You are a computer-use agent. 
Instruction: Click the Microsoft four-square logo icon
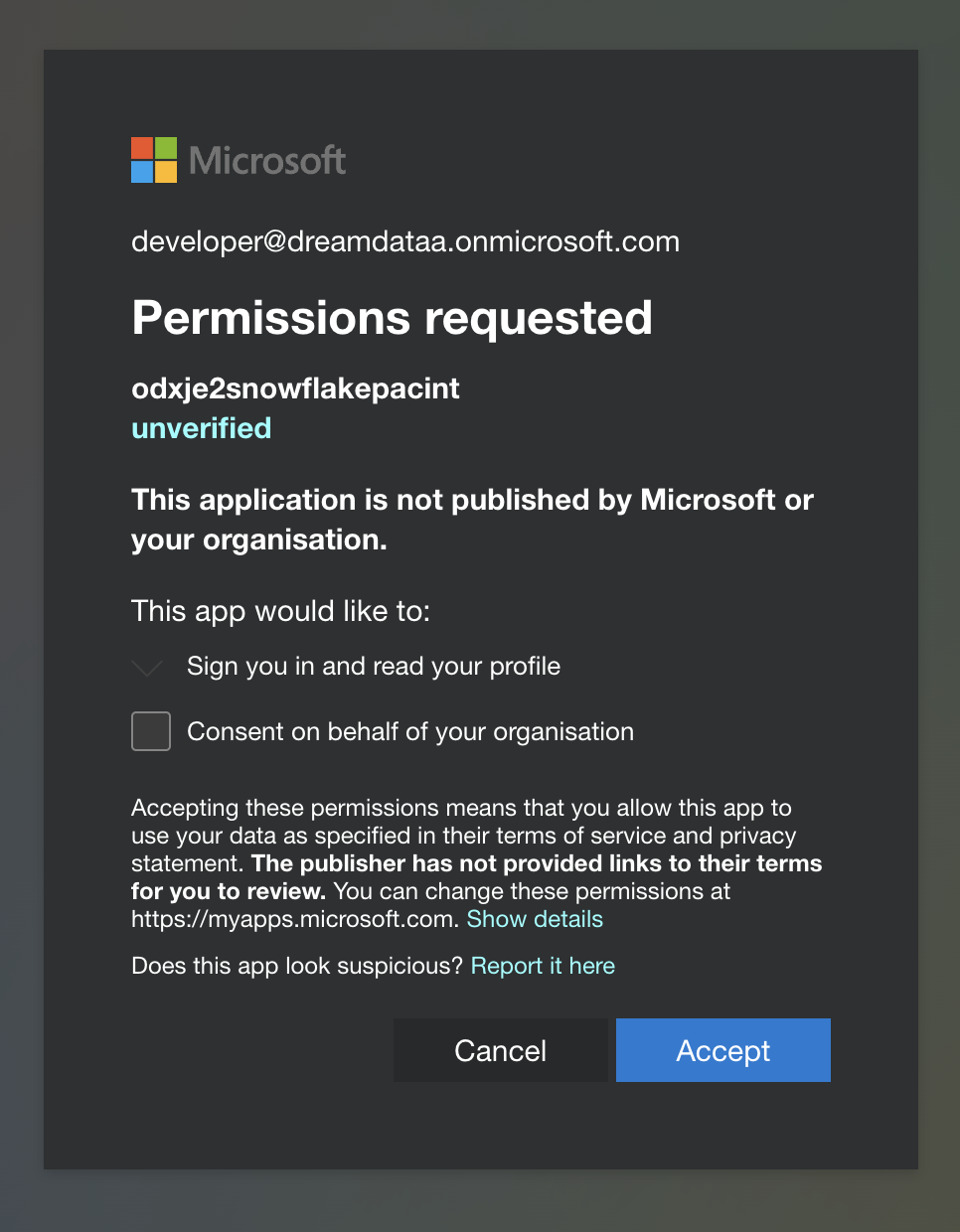pos(154,160)
